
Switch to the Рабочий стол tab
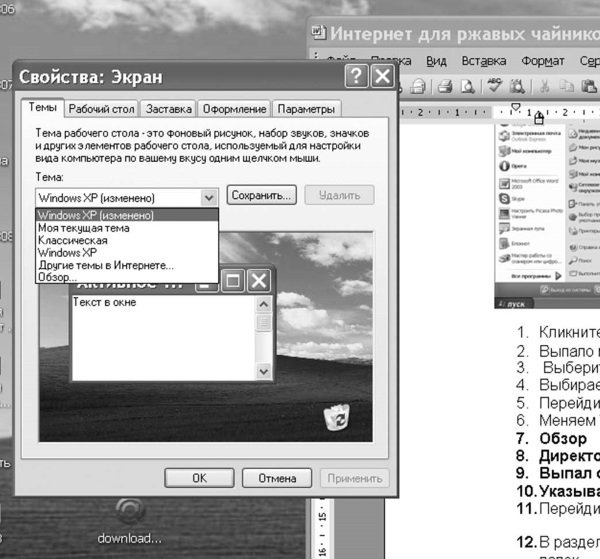tap(101, 109)
